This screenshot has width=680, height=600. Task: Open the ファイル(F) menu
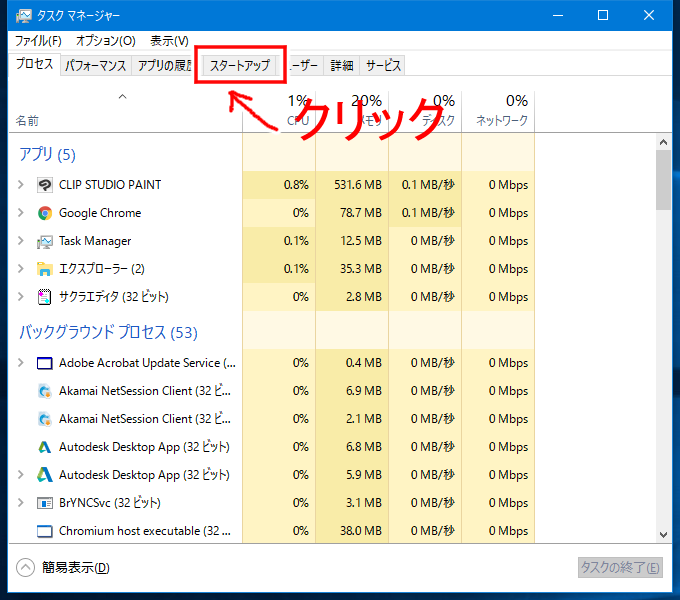[x=38, y=41]
